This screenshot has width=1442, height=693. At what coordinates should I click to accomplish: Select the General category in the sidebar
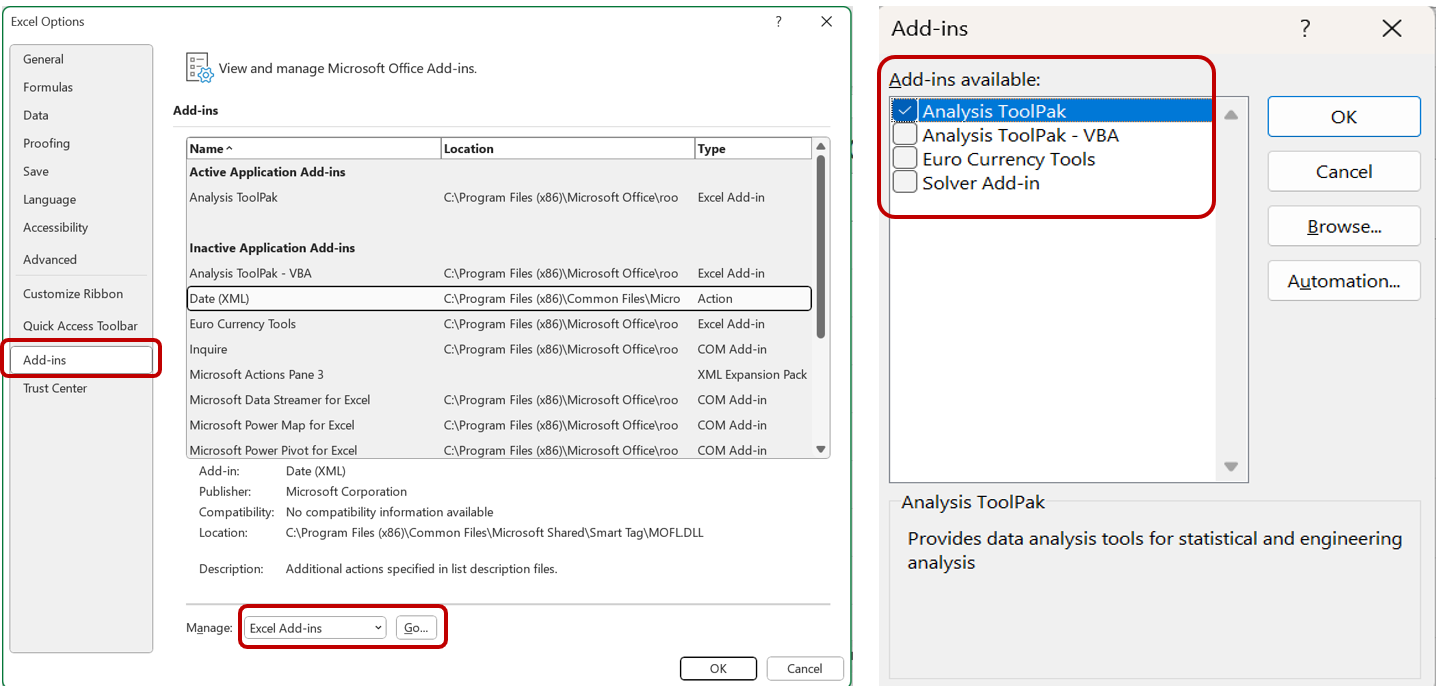pyautogui.click(x=43, y=59)
